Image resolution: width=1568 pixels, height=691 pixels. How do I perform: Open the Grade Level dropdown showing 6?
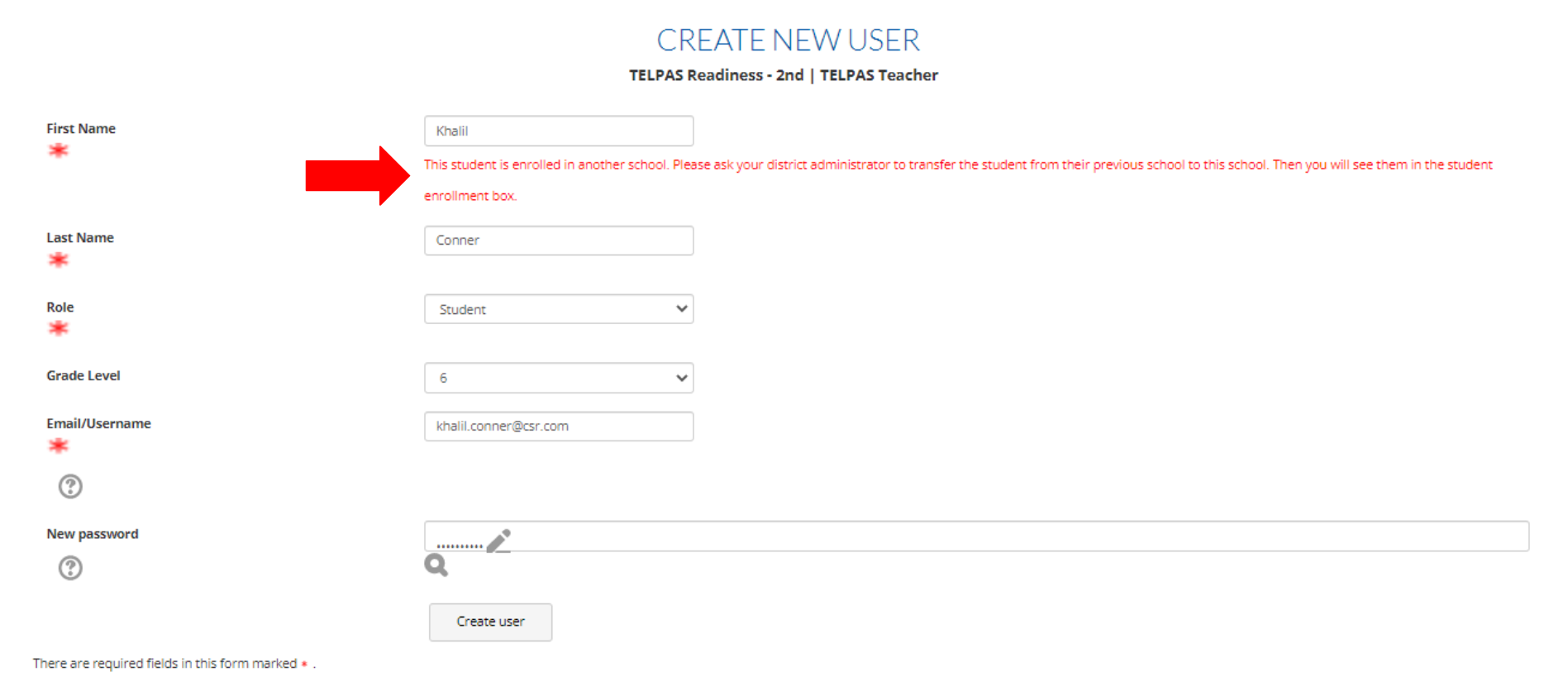(x=559, y=378)
